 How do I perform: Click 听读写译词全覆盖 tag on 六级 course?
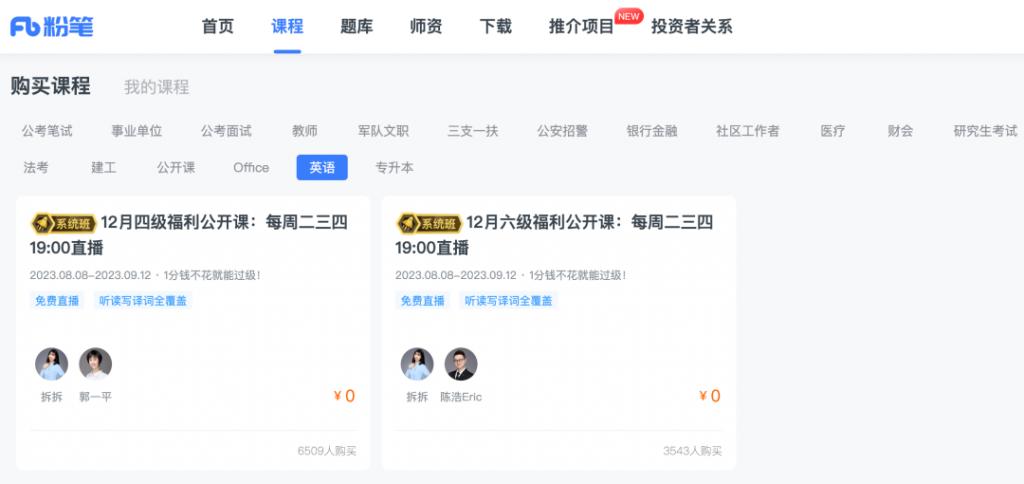tap(508, 300)
